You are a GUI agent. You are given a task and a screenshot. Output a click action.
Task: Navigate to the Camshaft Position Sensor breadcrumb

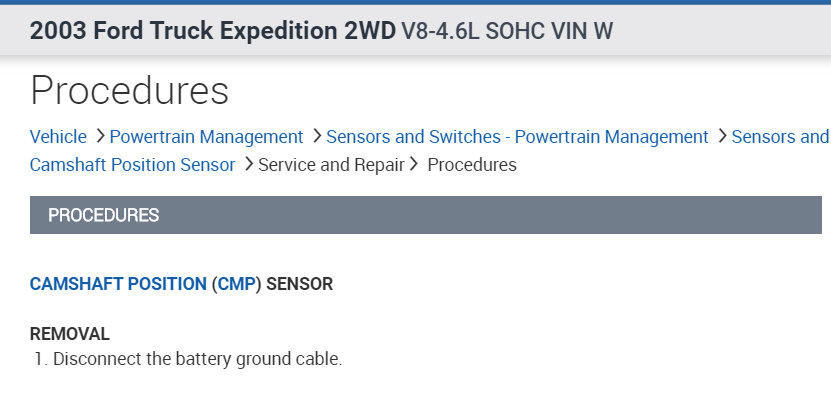pyautogui.click(x=132, y=165)
